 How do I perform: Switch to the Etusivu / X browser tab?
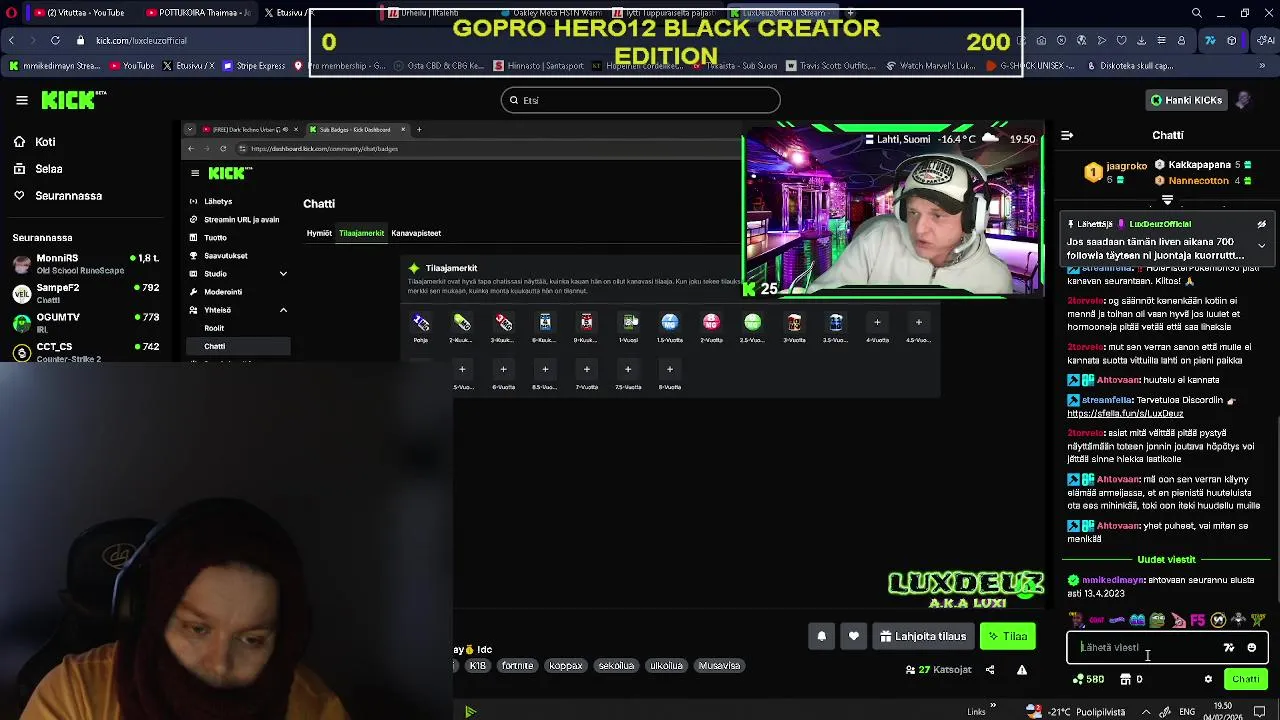point(290,13)
